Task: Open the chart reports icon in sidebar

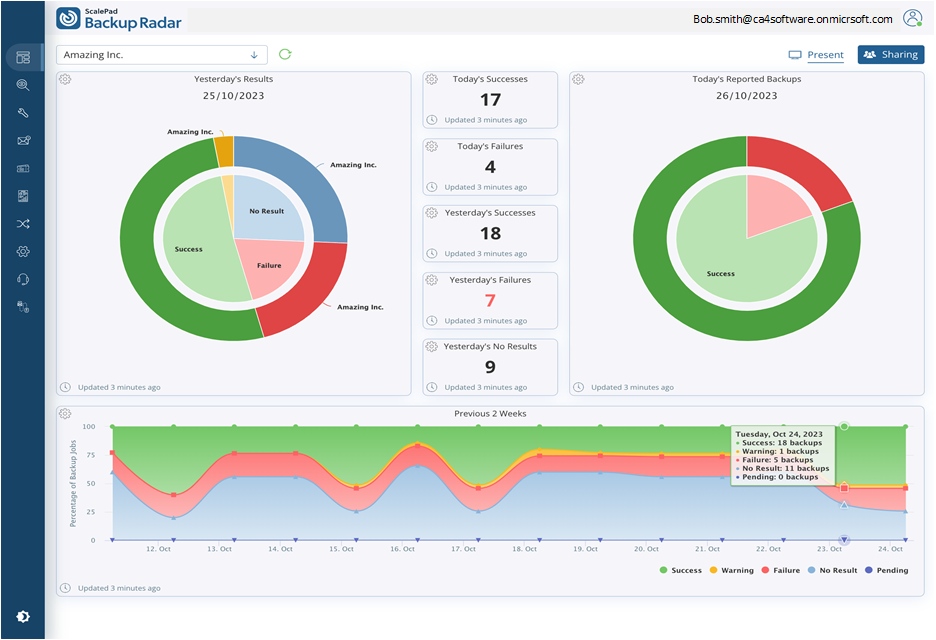Action: click(23, 196)
